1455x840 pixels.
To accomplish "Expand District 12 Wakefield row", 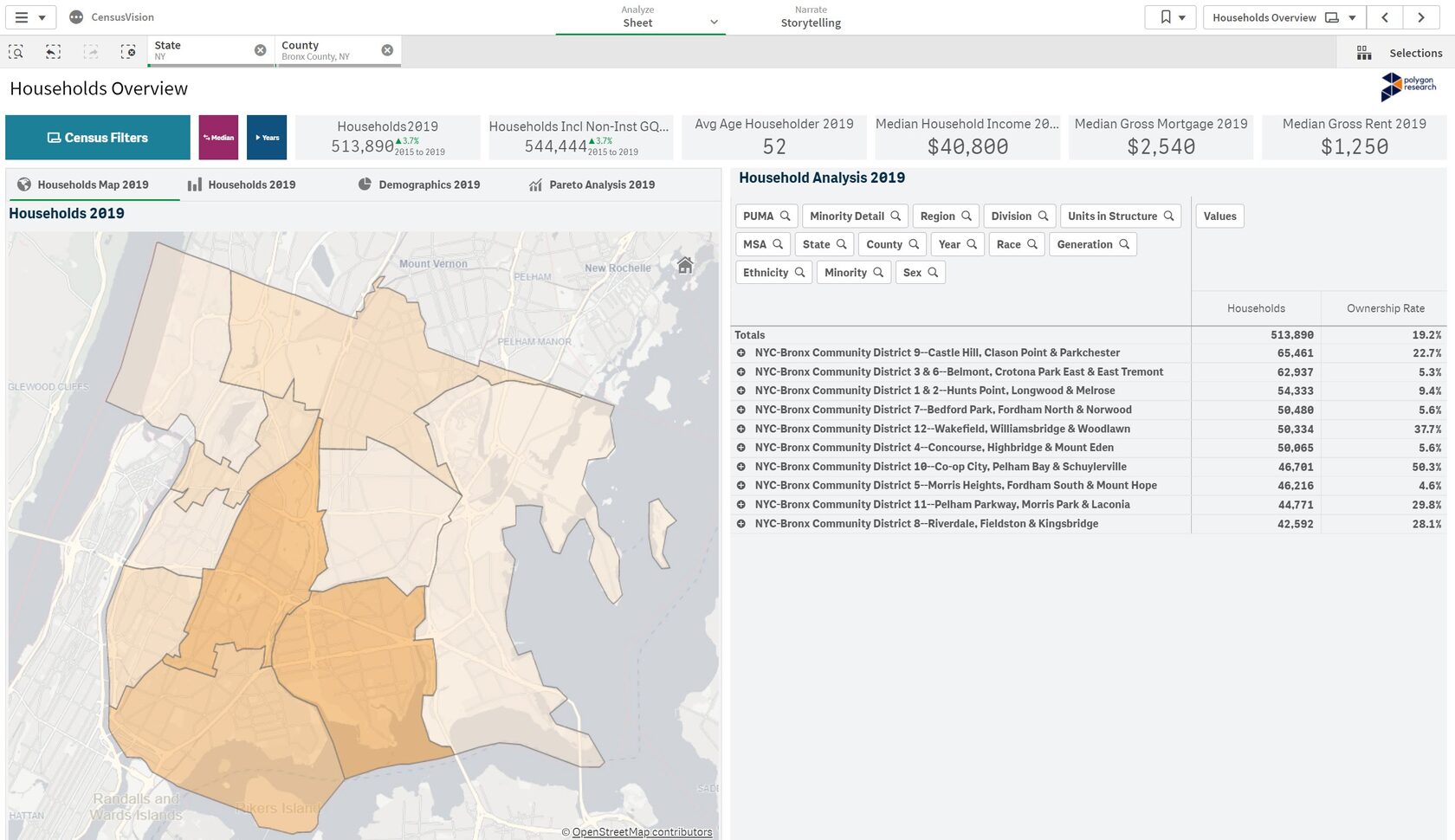I will 741,430.
